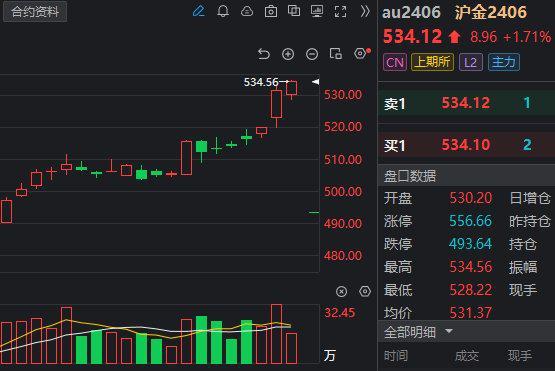Image resolution: width=555 pixels, height=371 pixels.
Task: Click the au2406 contract code title
Action: [x=411, y=13]
